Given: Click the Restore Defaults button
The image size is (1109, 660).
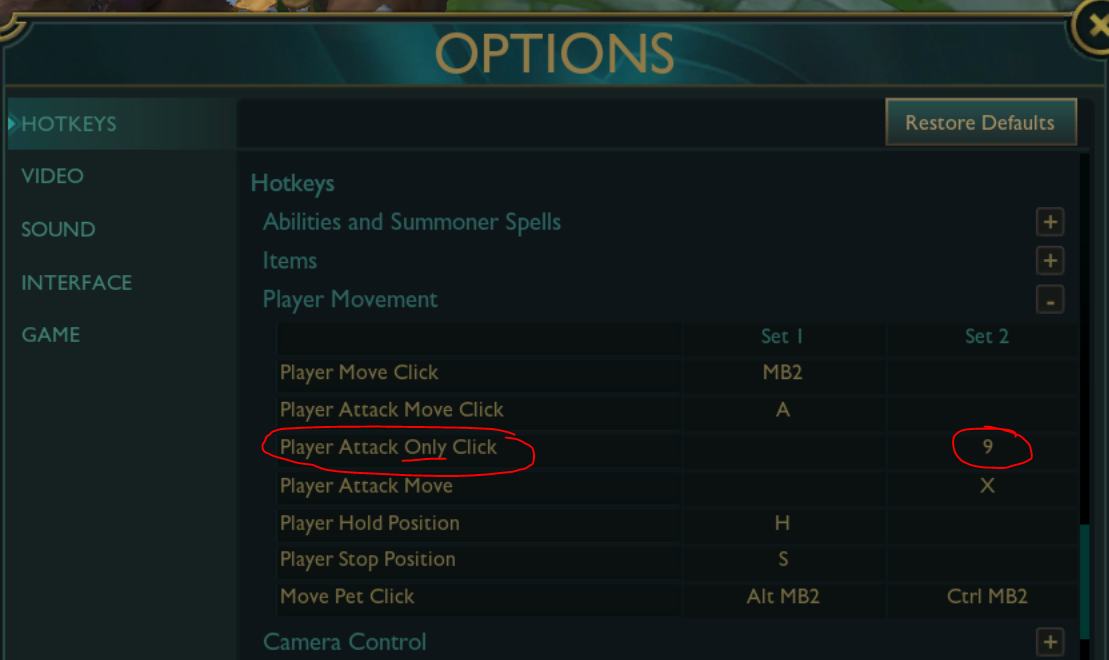Looking at the screenshot, I should click(980, 123).
